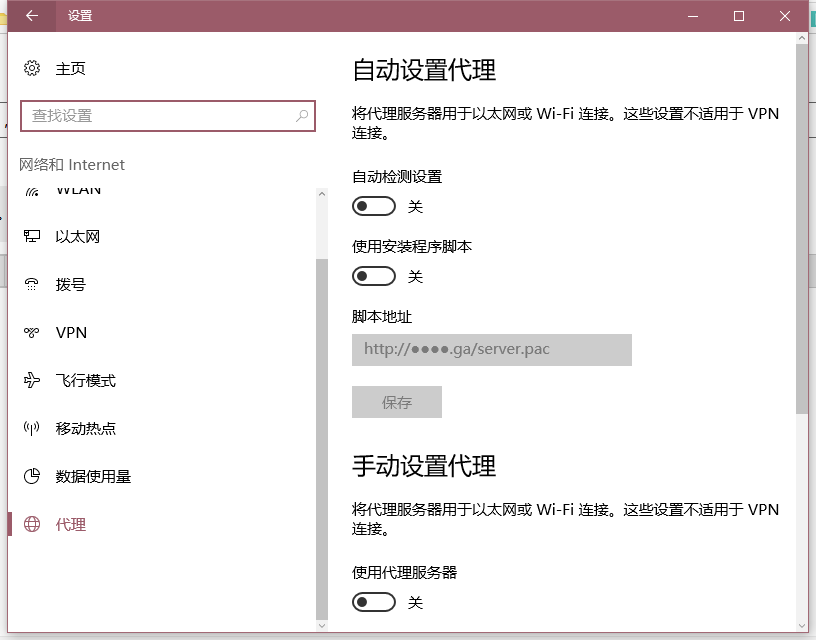Select the proxy globe icon
The image size is (816, 640).
pos(32,524)
